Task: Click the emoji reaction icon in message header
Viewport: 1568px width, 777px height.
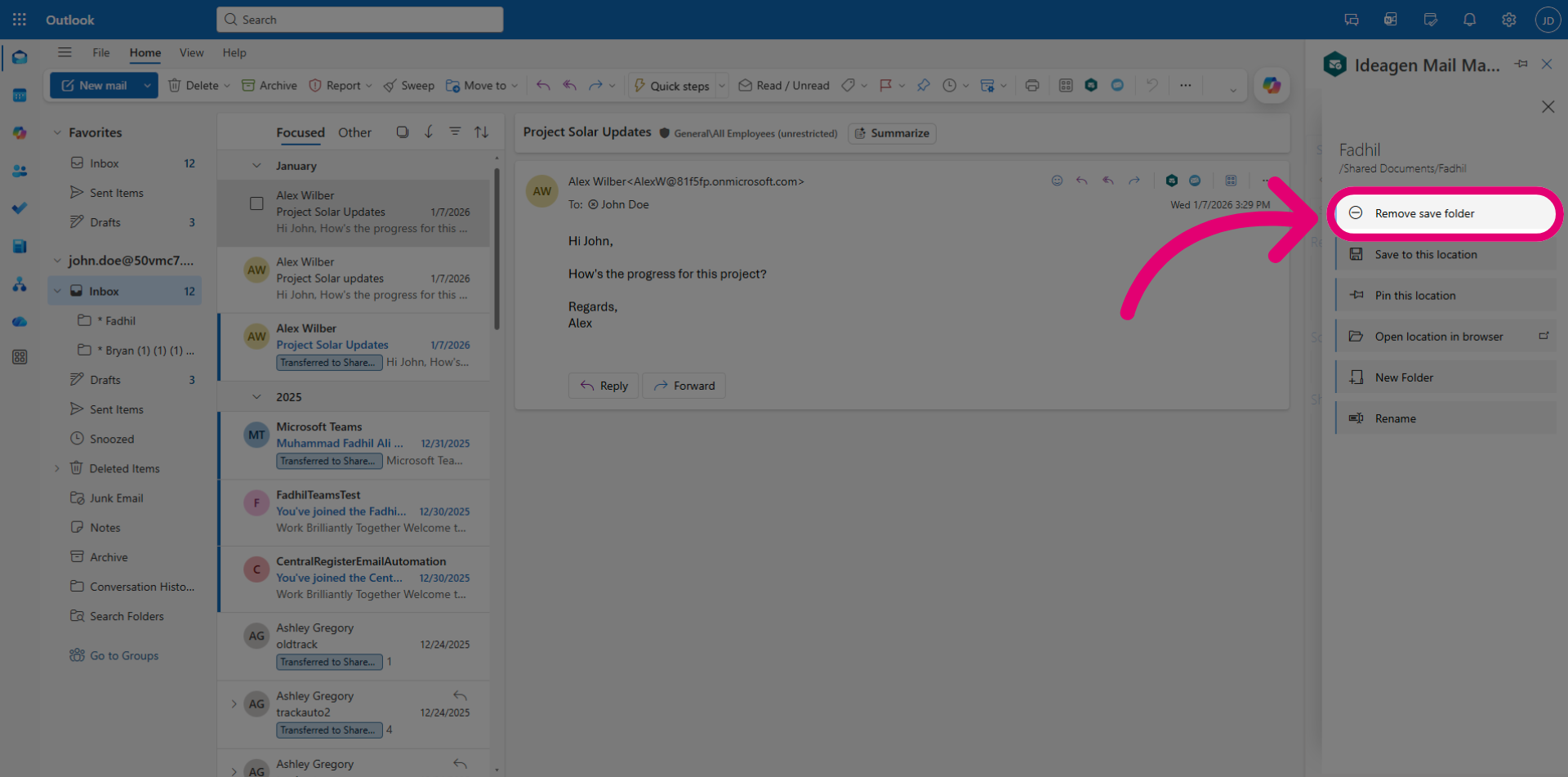Action: 1057,181
